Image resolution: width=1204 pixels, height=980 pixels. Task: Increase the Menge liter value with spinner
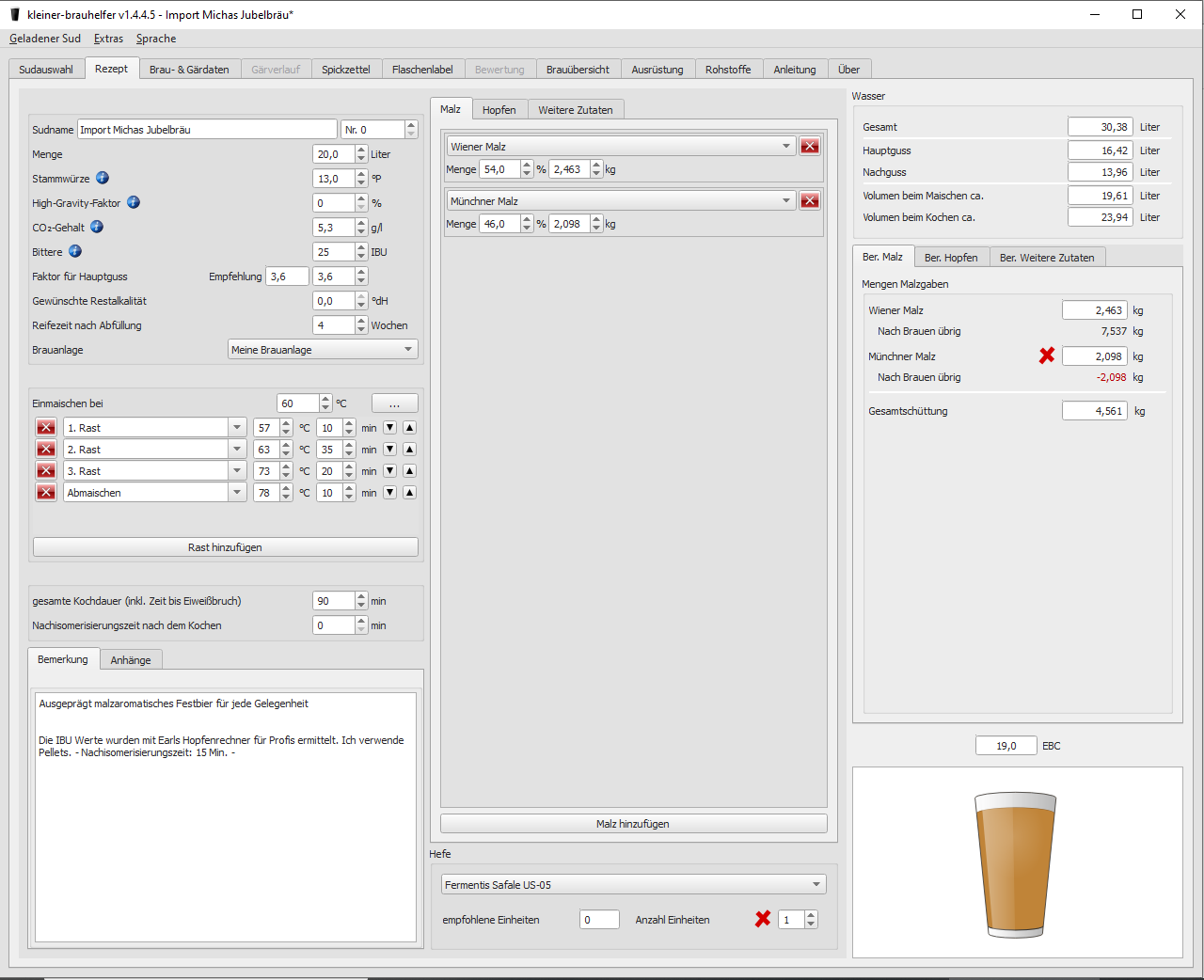(x=361, y=150)
